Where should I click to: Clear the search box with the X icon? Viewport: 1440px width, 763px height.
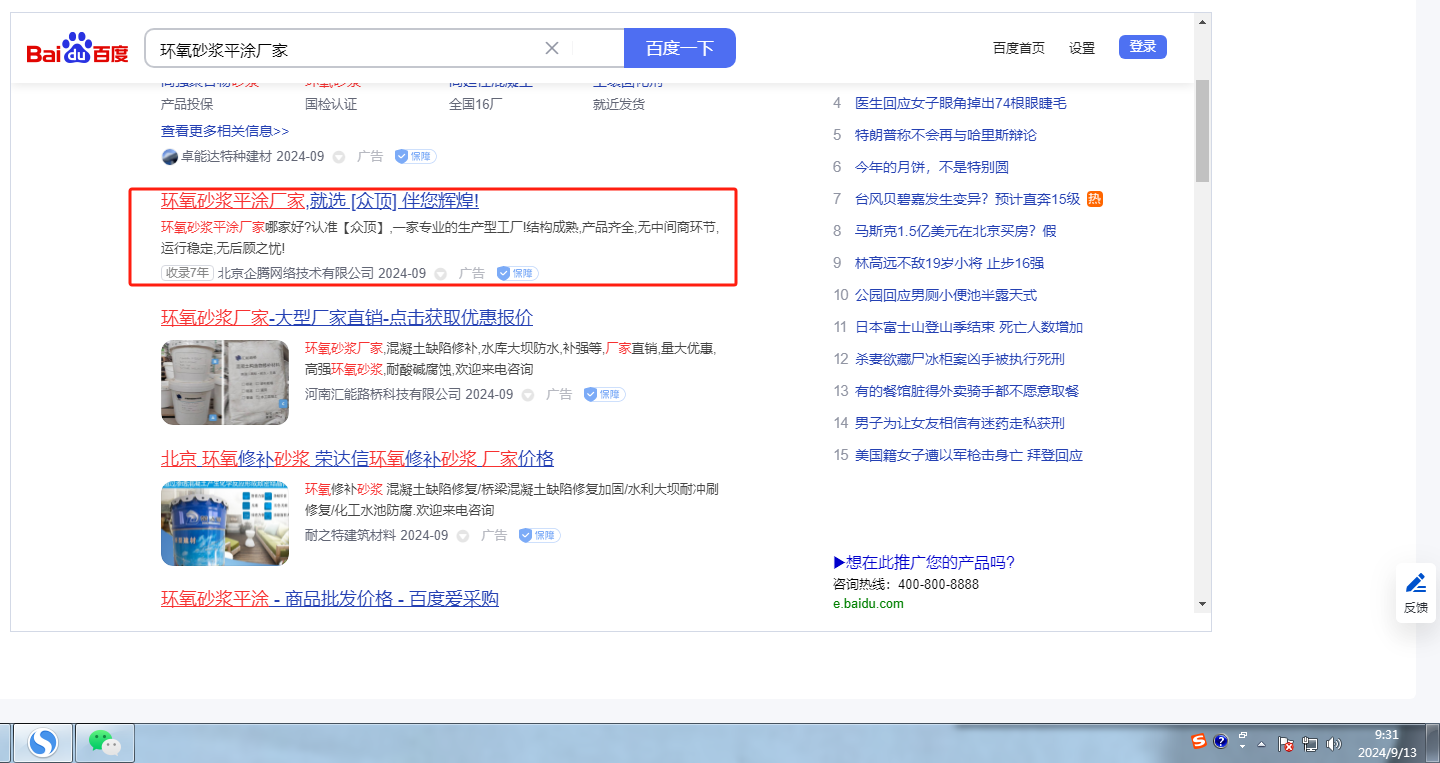552,48
